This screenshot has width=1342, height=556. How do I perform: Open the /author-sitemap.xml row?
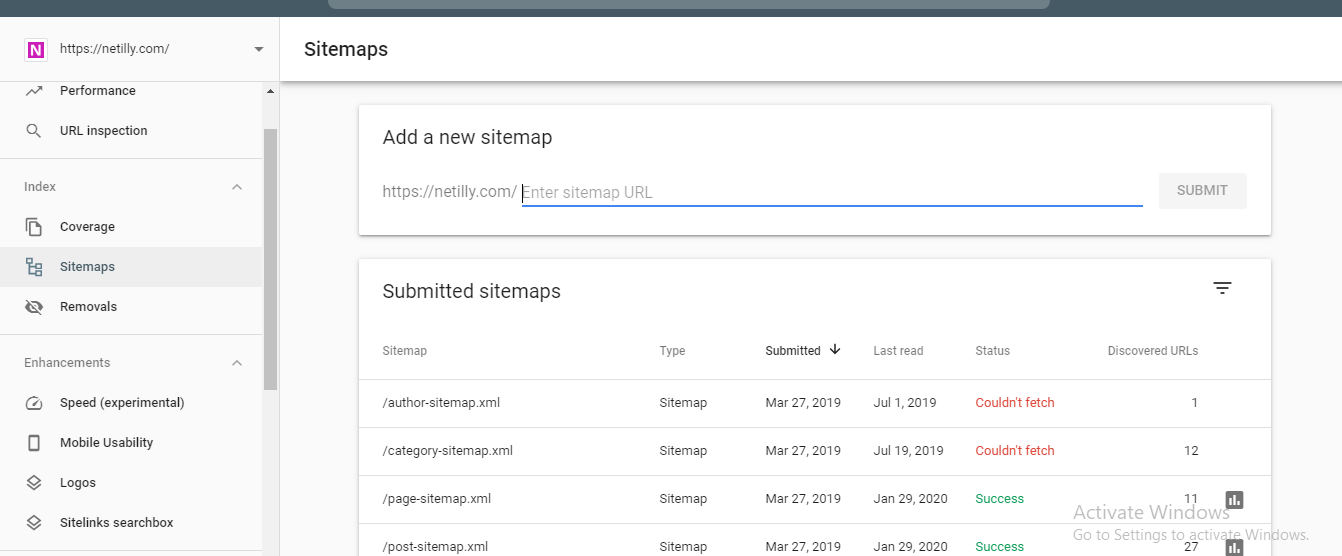[814, 403]
